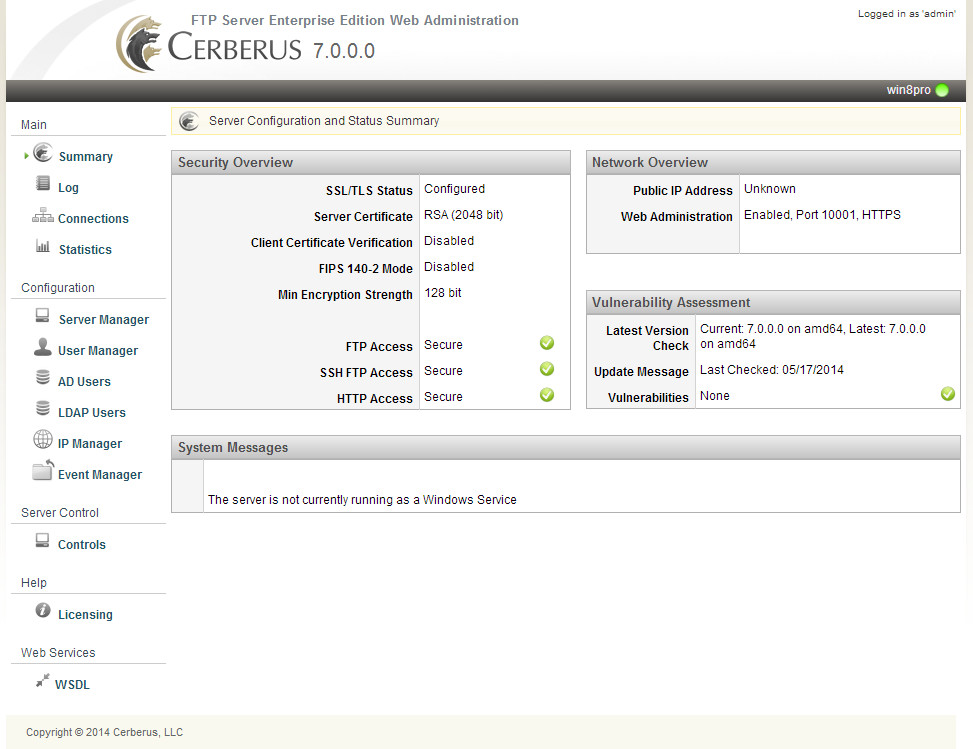973x749 pixels.
Task: Click the SSH FTP Access green checkmark
Action: pos(547,369)
